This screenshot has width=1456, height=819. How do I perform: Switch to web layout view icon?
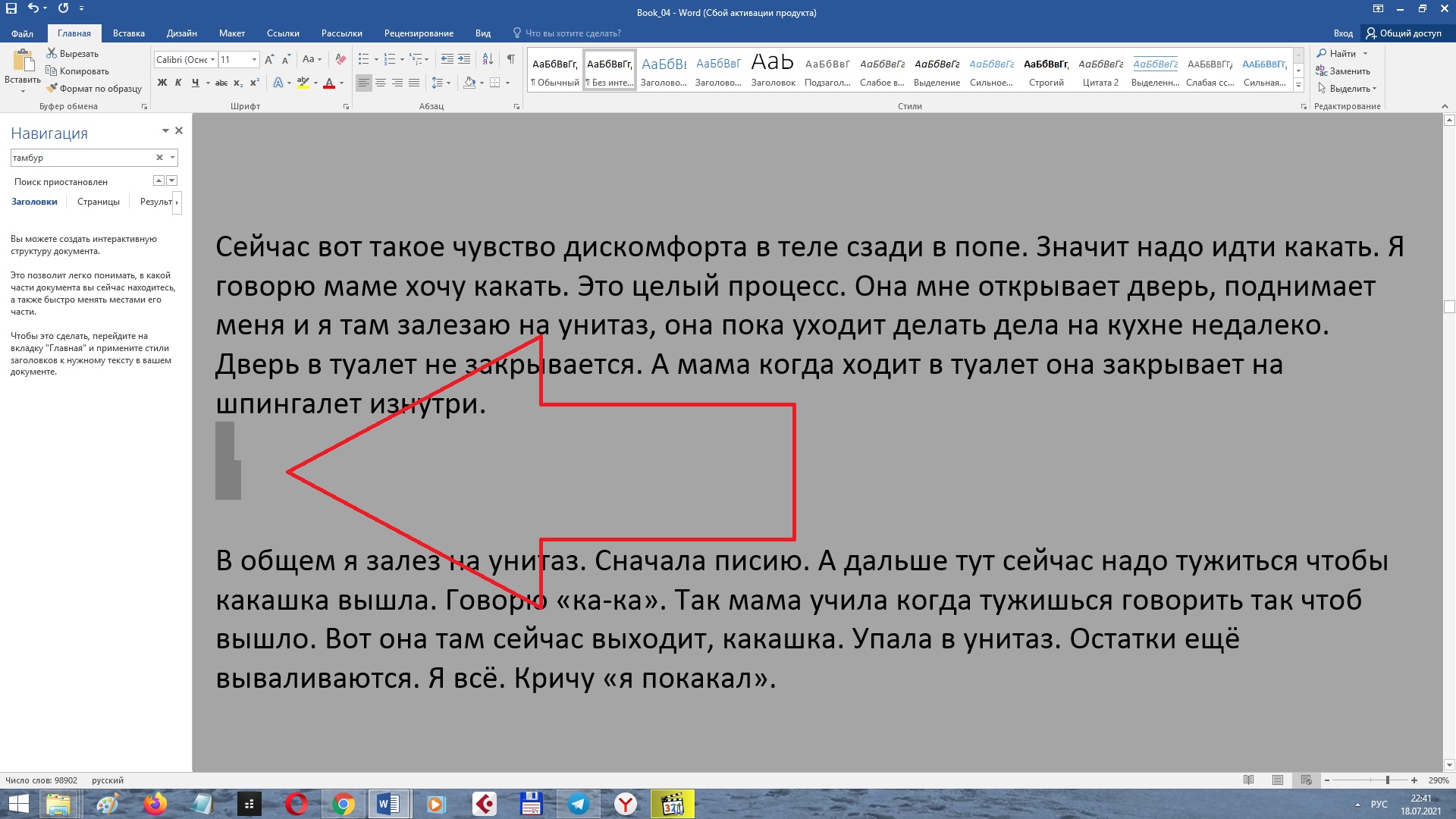click(1306, 780)
